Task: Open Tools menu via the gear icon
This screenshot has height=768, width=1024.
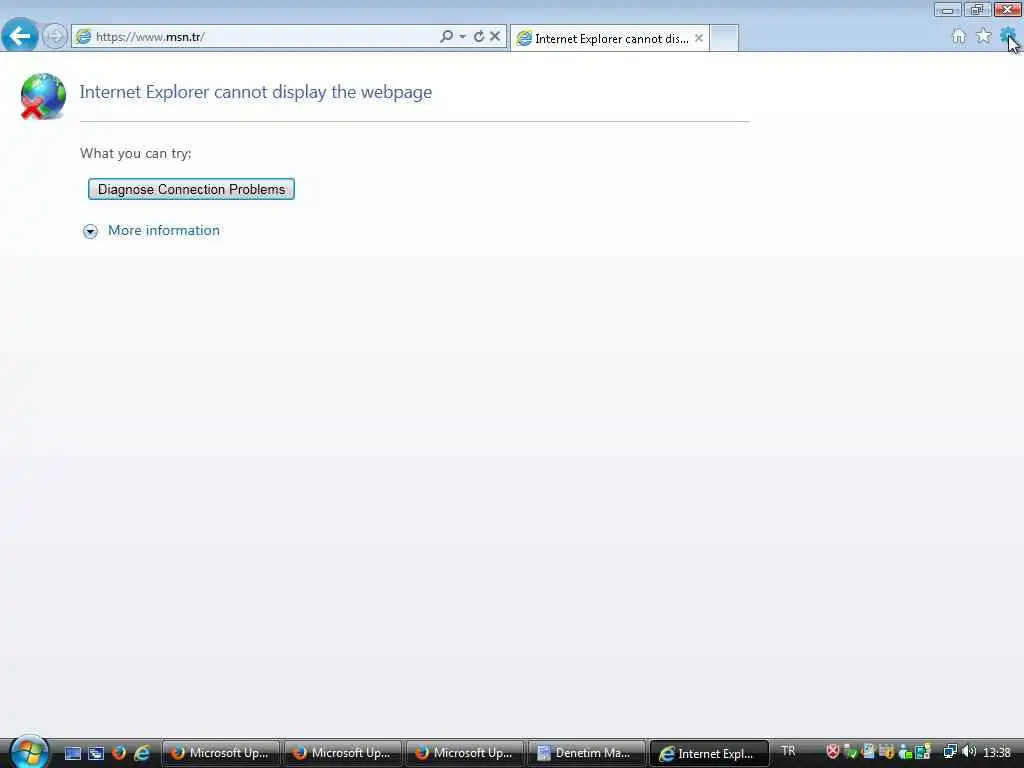Action: click(x=1008, y=36)
